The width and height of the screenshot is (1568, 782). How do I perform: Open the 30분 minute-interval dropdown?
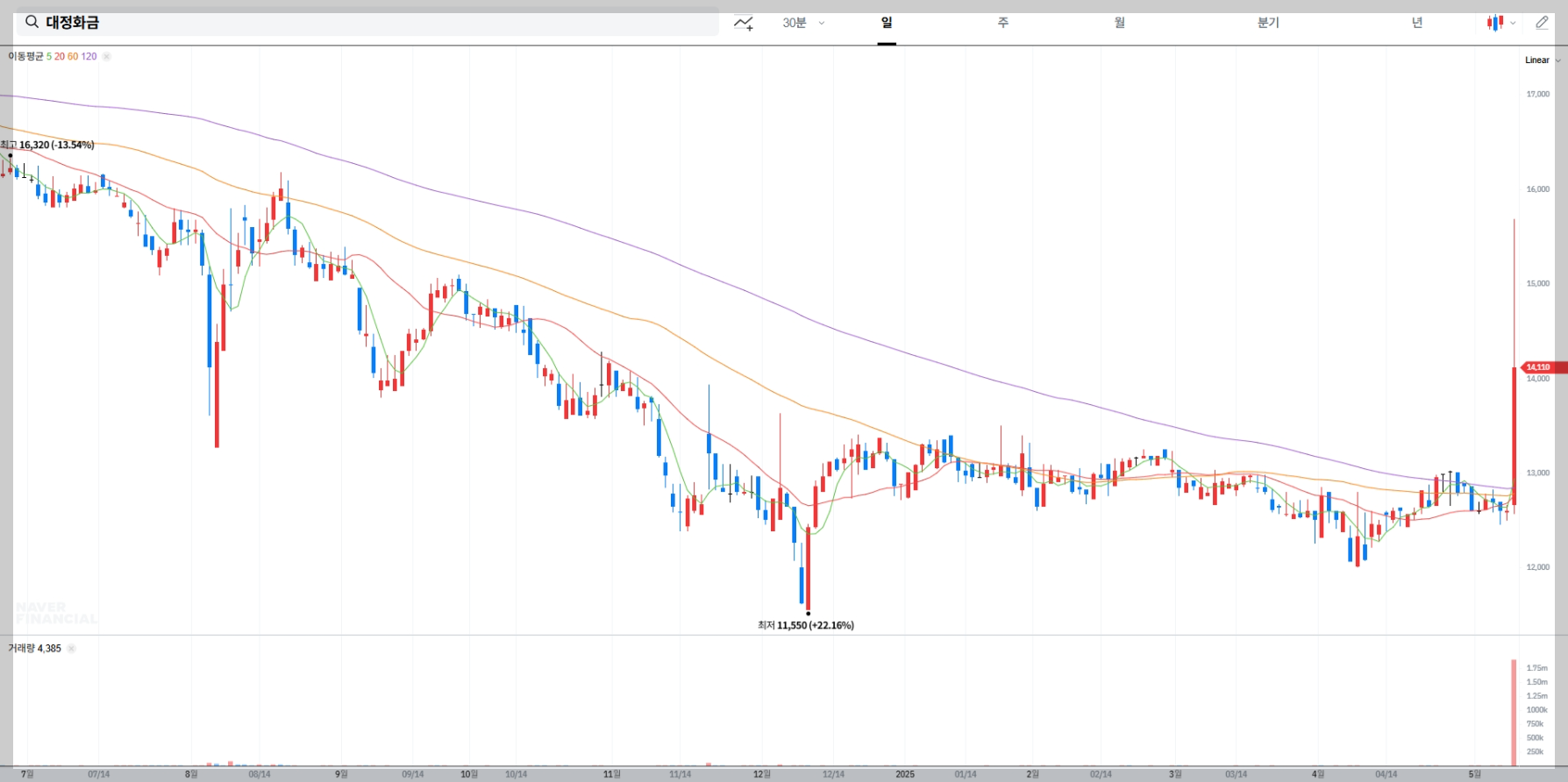click(803, 23)
